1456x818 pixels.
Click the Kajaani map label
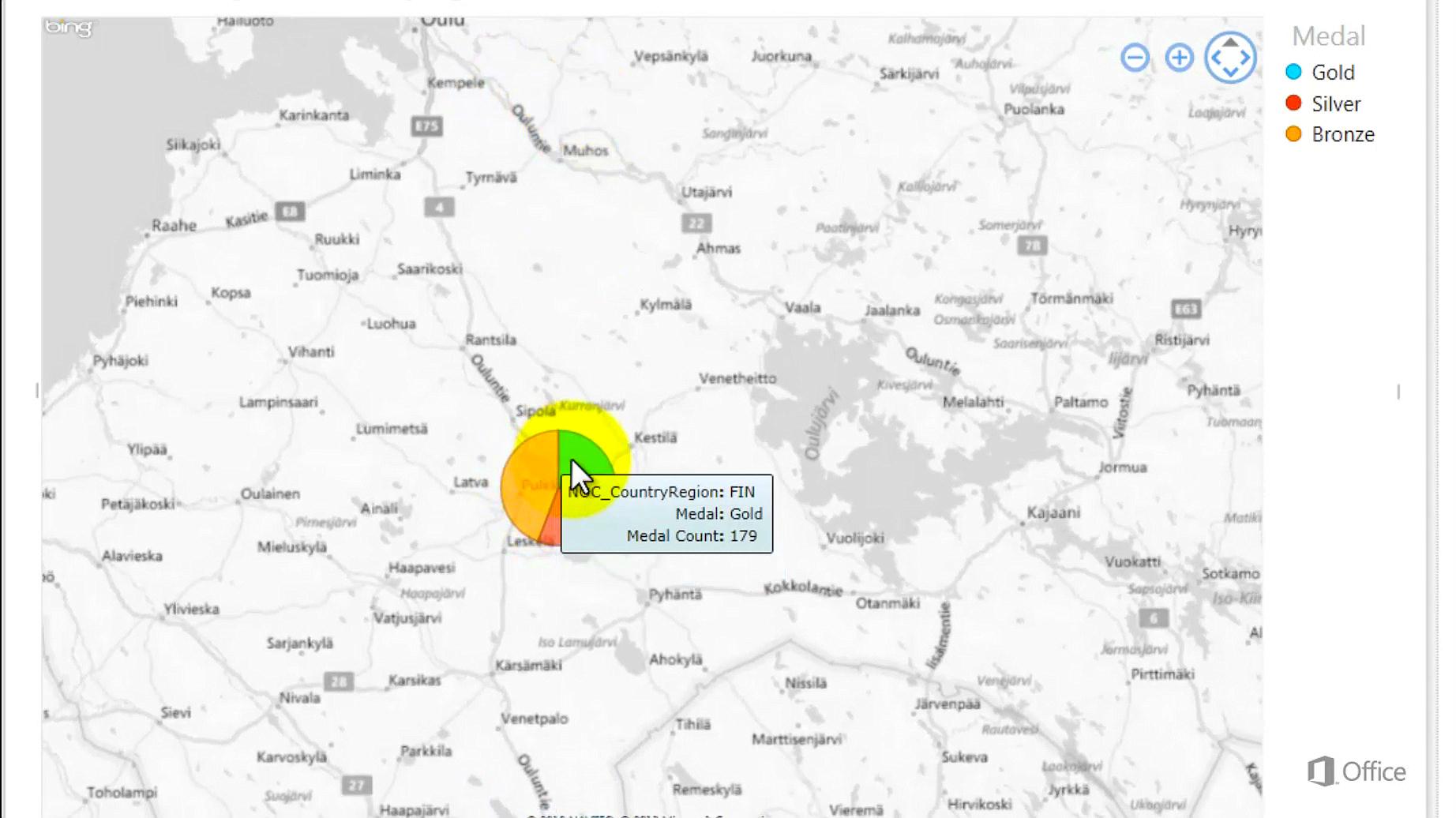click(x=1053, y=512)
